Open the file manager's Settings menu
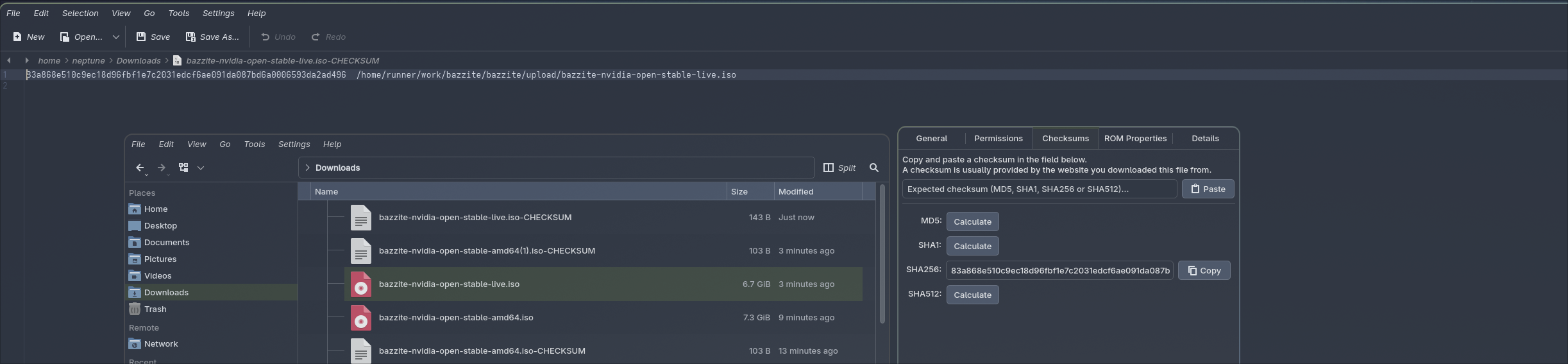The width and height of the screenshot is (1568, 364). click(x=294, y=144)
